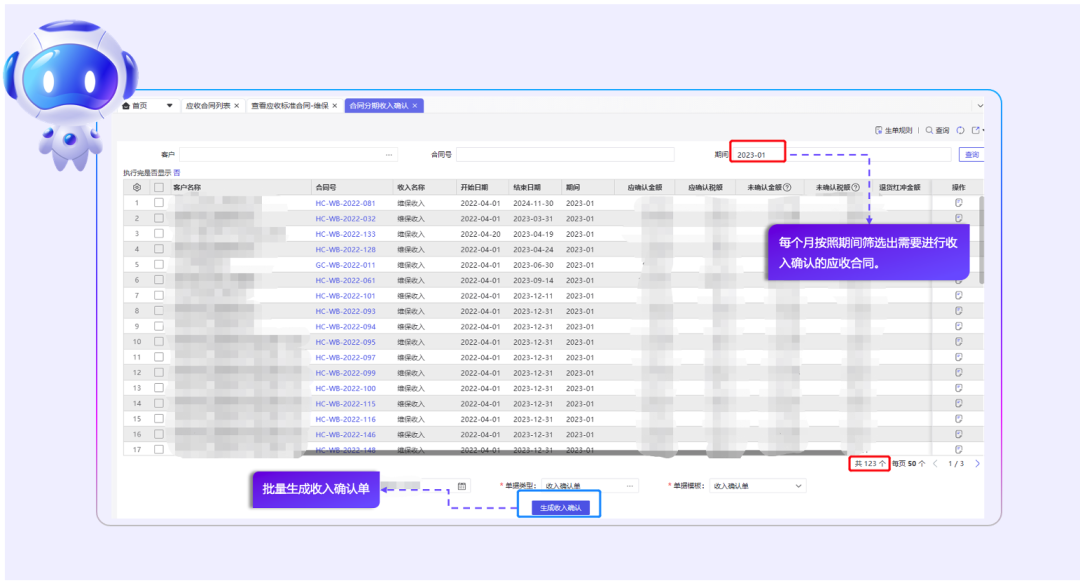Screen dimensions: 1080x583
Task: Switch to the 查看应收标准合同-维保 tab
Action: (x=289, y=105)
